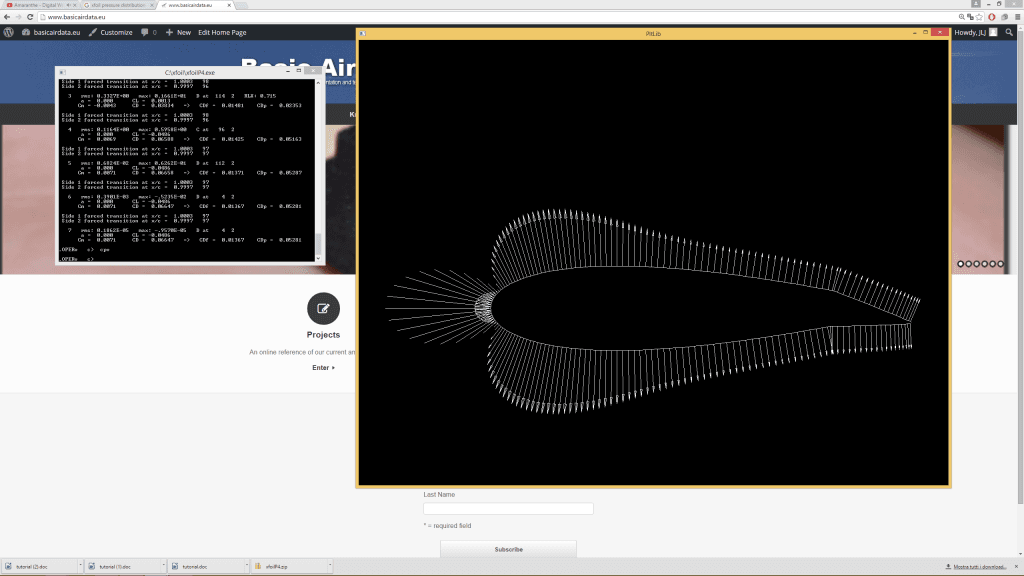Screen dimensions: 1024x576
Task: Expand options for tutorial (2).doc download
Action: pos(80,566)
